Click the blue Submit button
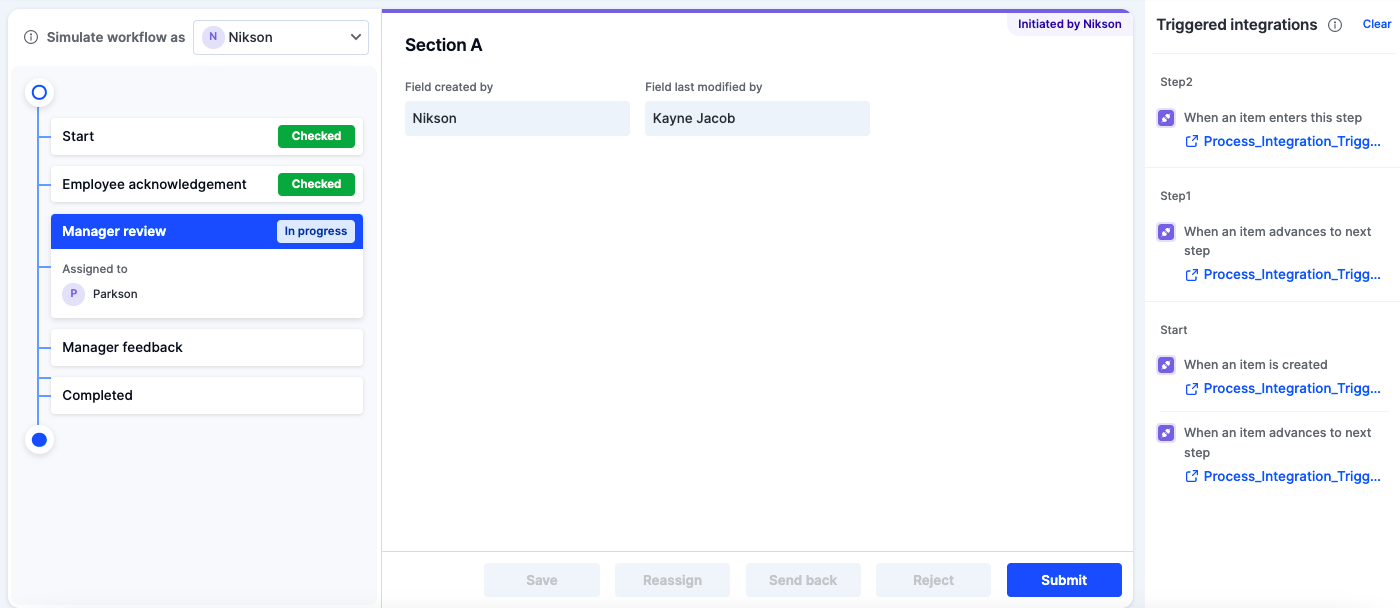 (x=1064, y=580)
